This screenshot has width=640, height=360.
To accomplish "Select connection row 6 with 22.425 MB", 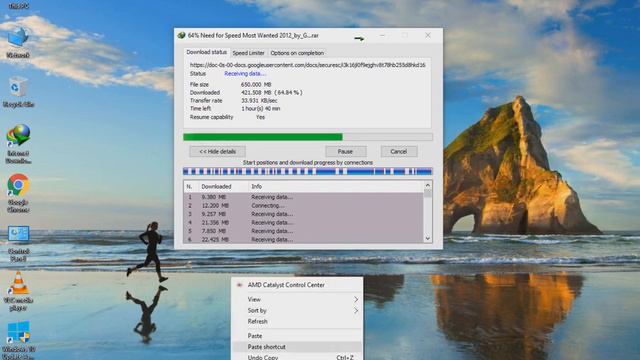I will (x=304, y=239).
